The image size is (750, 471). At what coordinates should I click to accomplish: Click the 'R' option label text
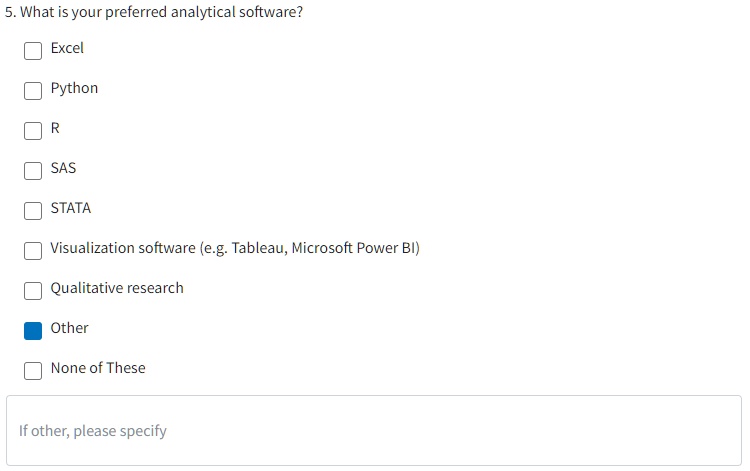(x=55, y=128)
